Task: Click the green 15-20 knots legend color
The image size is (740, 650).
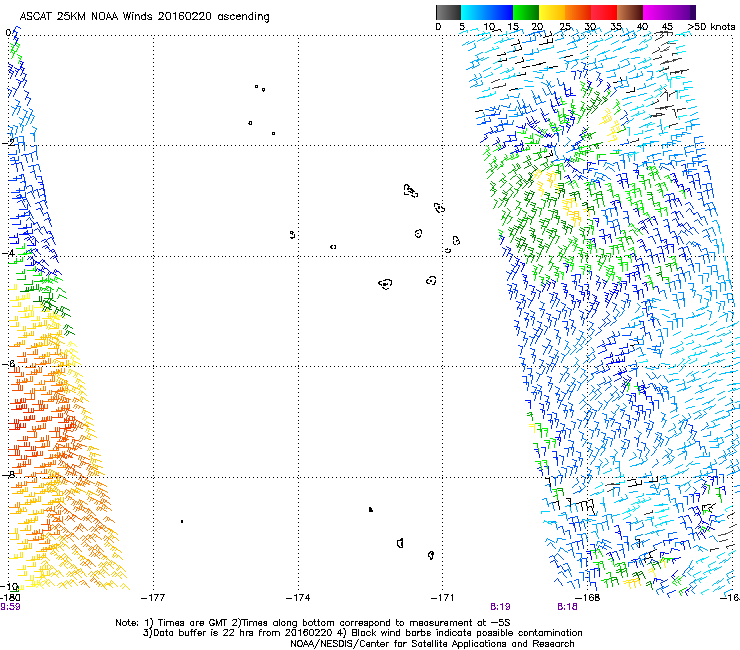Action: coord(526,12)
